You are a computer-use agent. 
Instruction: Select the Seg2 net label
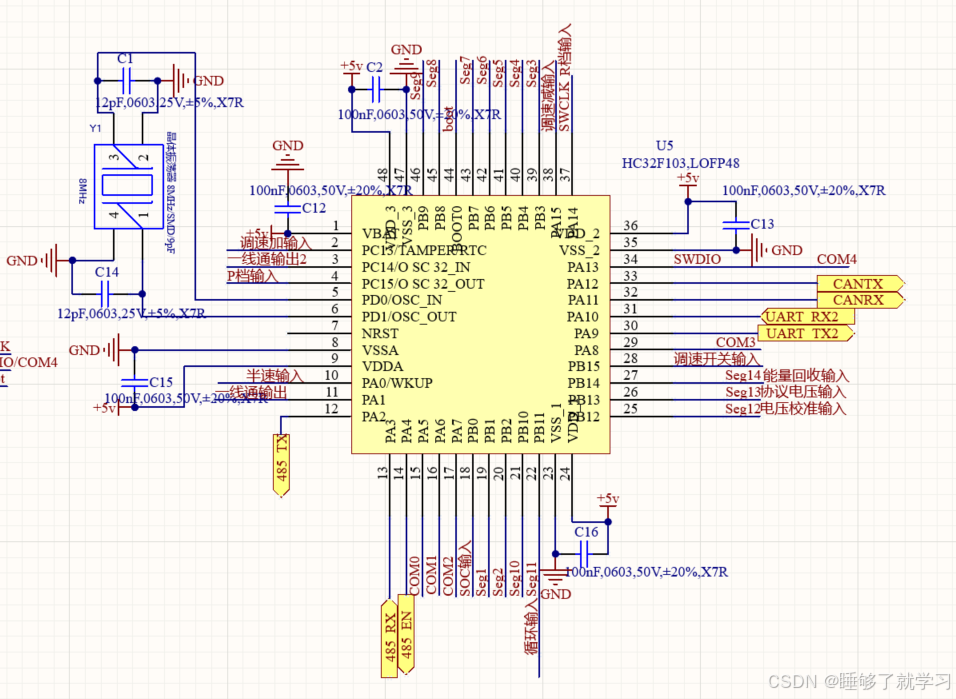pyautogui.click(x=498, y=582)
